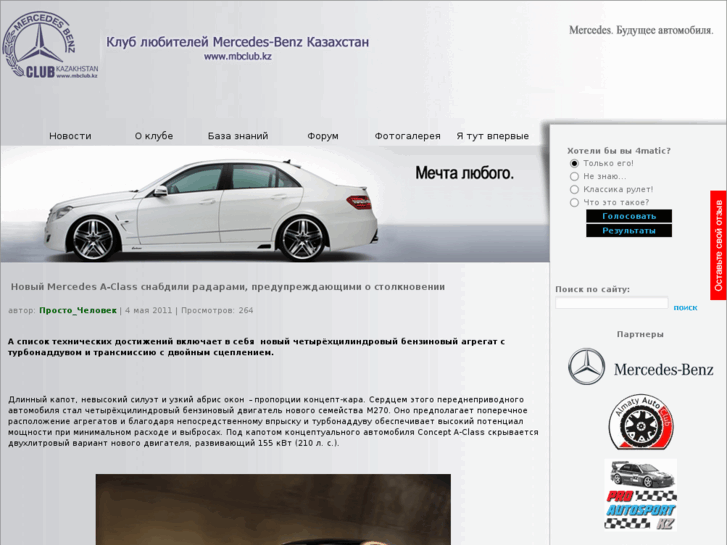
Task: Select the 'Что это такое?' poll option
Action: coord(574,202)
